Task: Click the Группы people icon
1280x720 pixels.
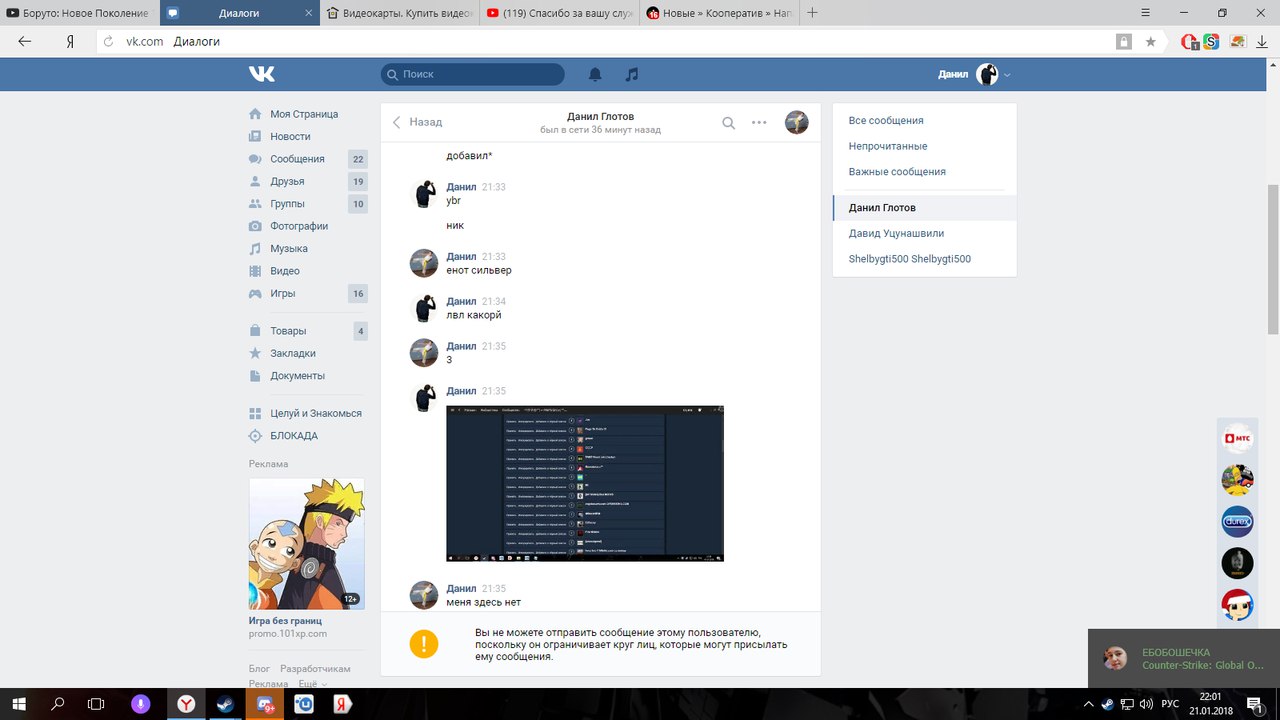Action: coord(255,204)
